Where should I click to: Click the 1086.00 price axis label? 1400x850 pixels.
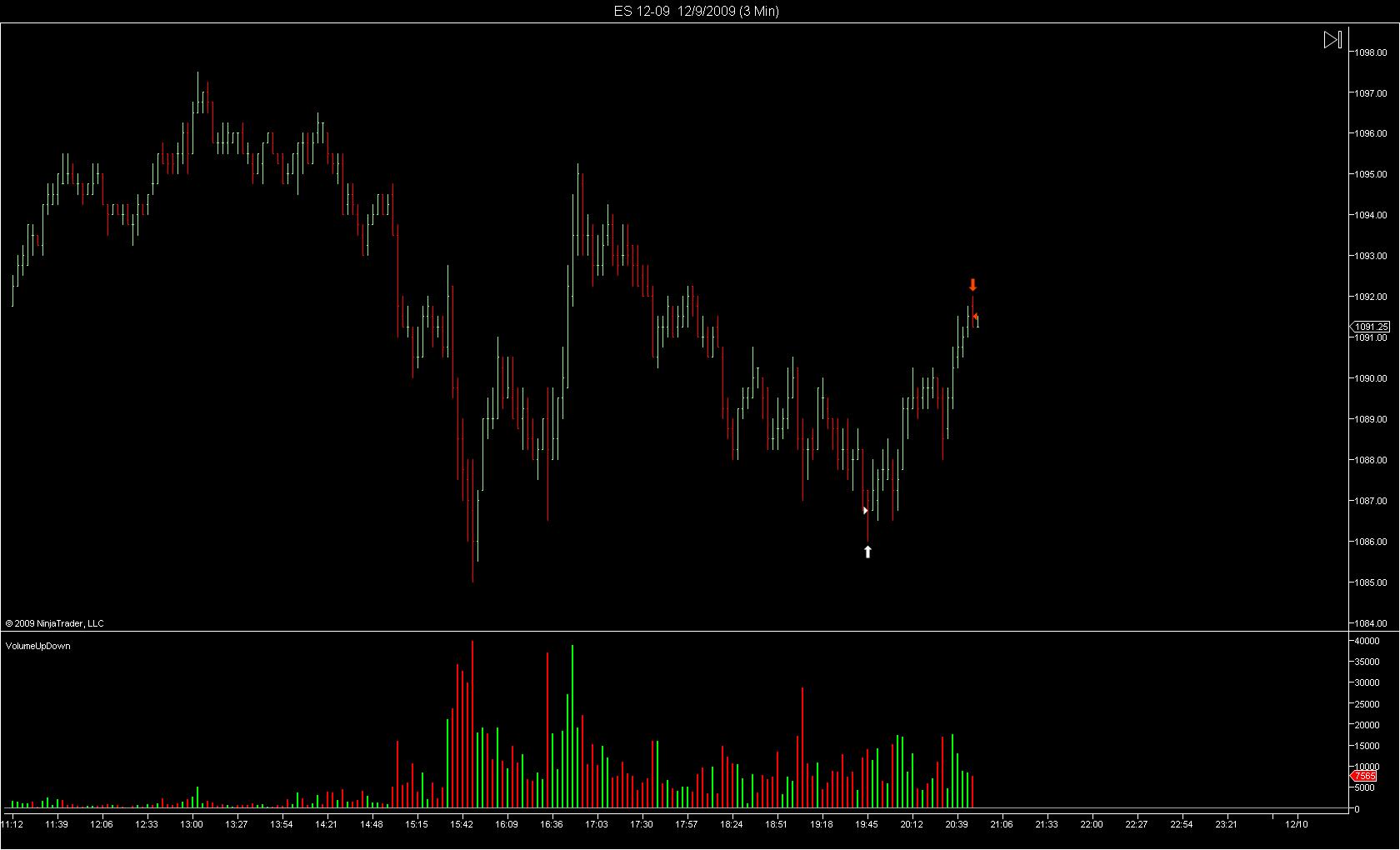pos(1371,542)
